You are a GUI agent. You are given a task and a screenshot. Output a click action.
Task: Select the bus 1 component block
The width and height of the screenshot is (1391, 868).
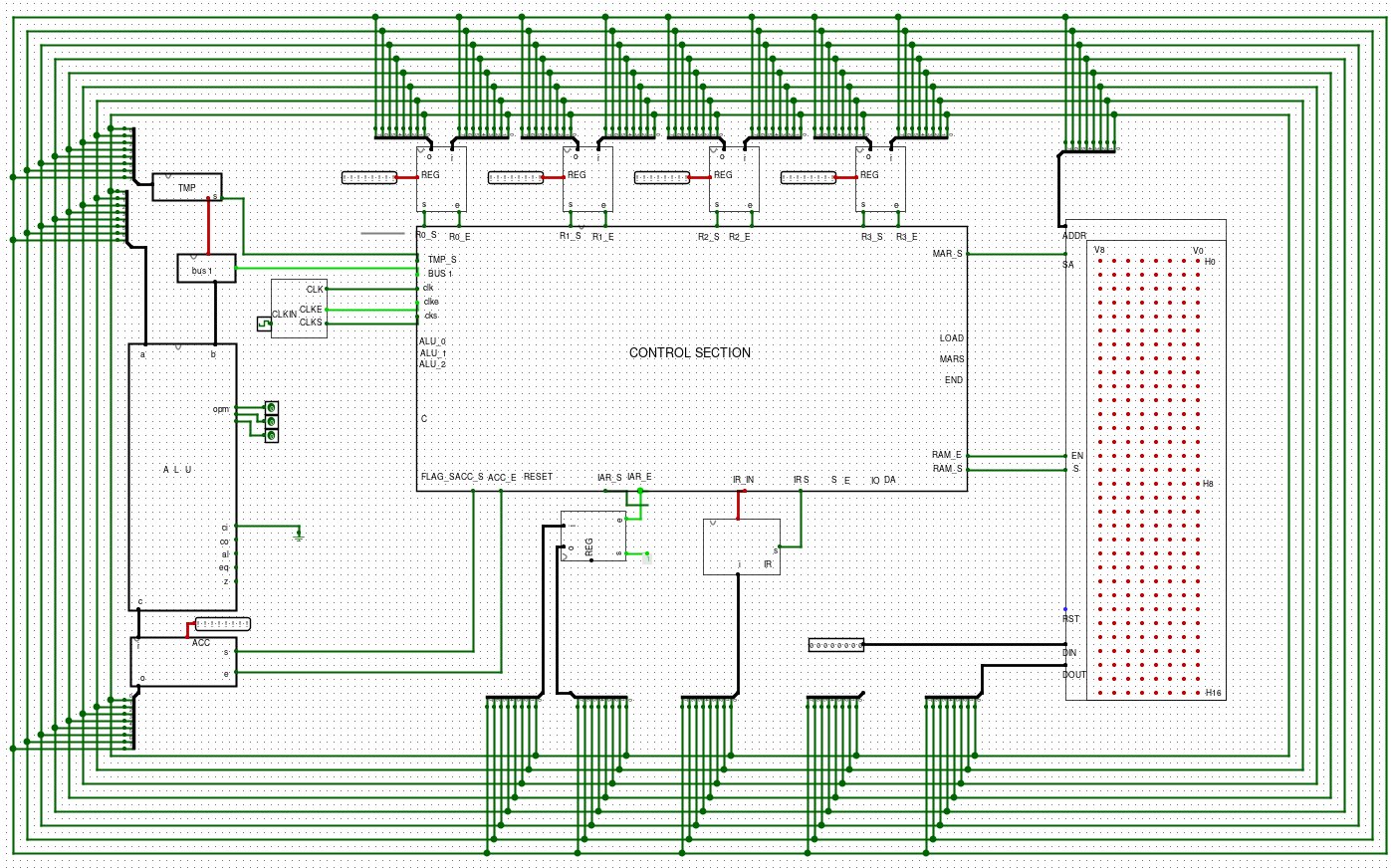pyautogui.click(x=206, y=269)
